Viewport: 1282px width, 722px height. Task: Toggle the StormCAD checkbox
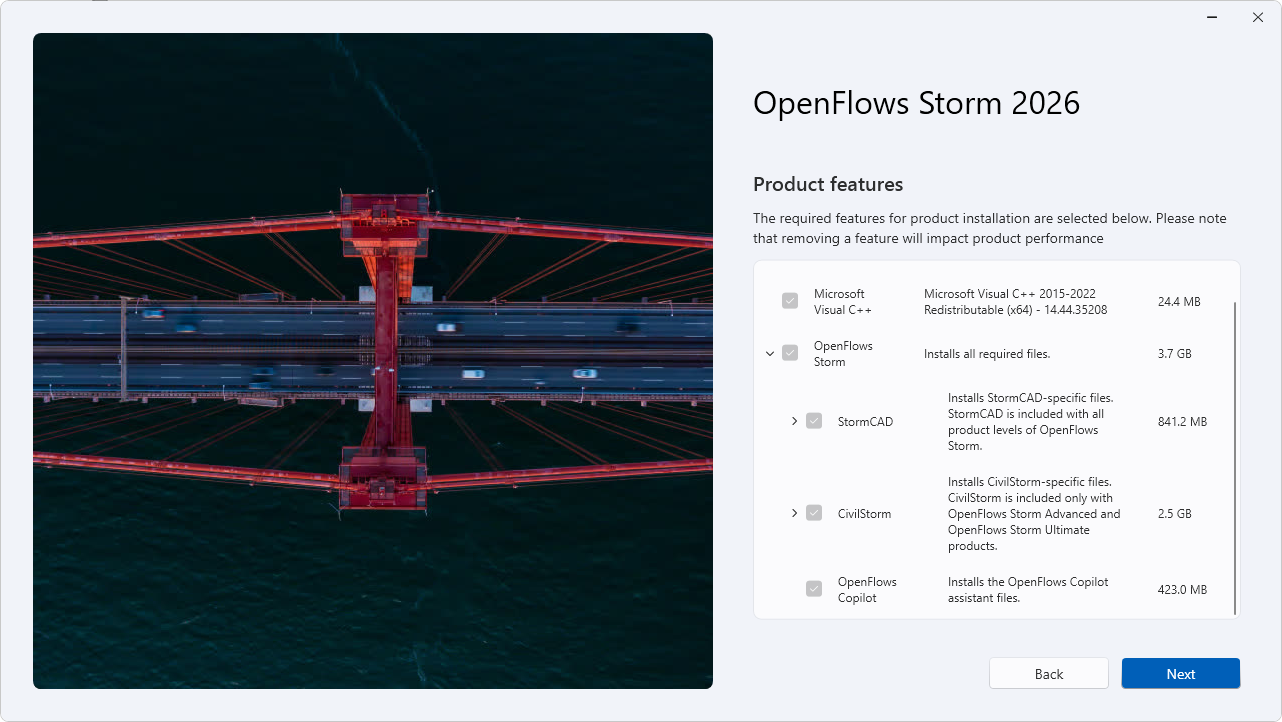click(x=814, y=421)
